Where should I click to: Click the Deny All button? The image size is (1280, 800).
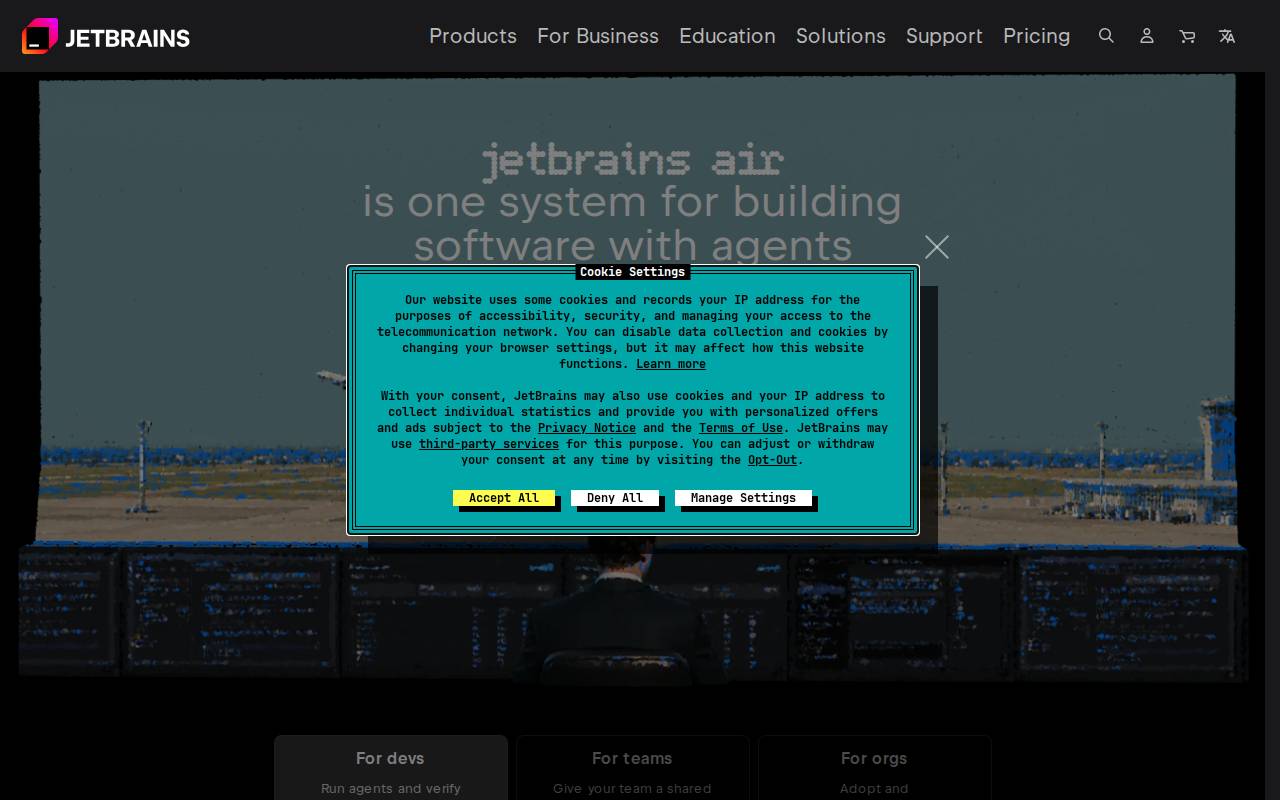[615, 498]
